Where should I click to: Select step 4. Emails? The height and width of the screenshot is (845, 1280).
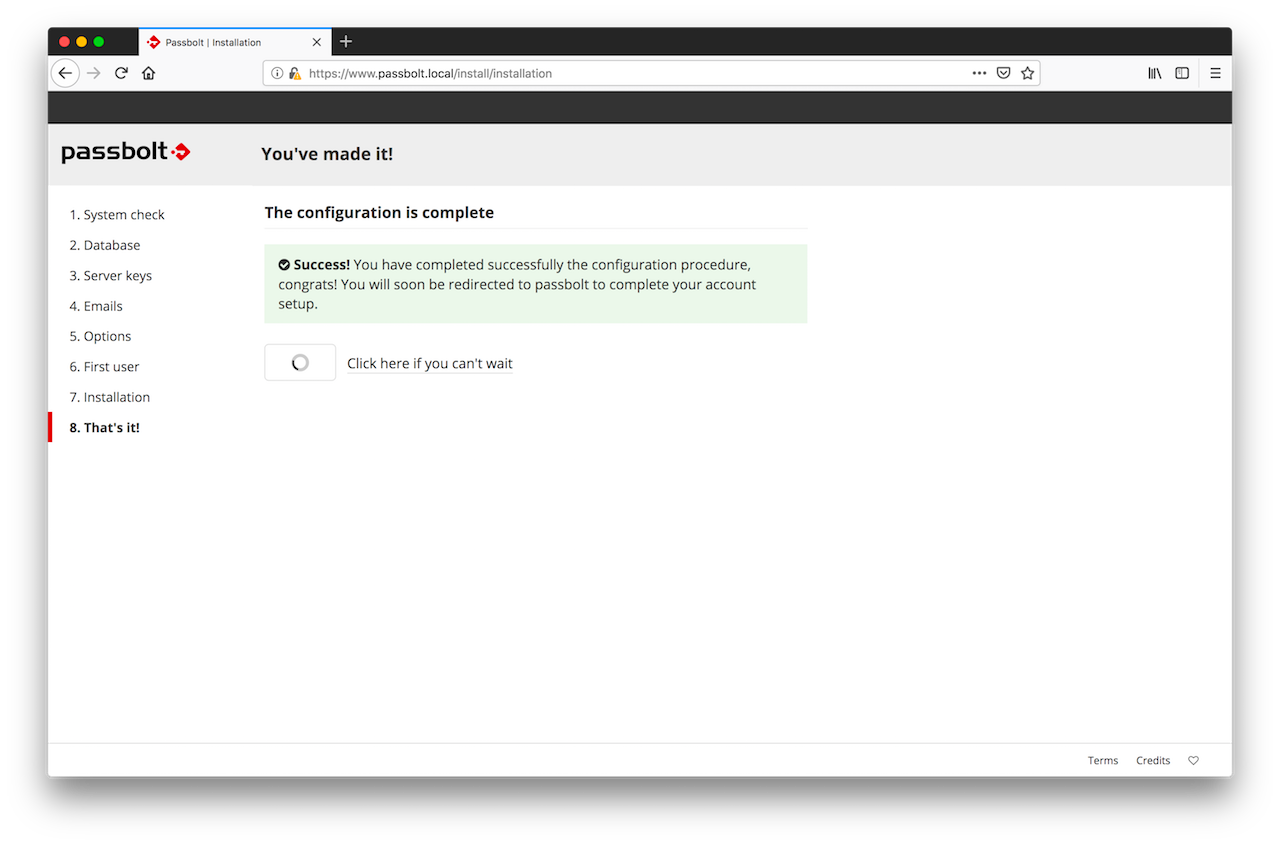pos(96,306)
